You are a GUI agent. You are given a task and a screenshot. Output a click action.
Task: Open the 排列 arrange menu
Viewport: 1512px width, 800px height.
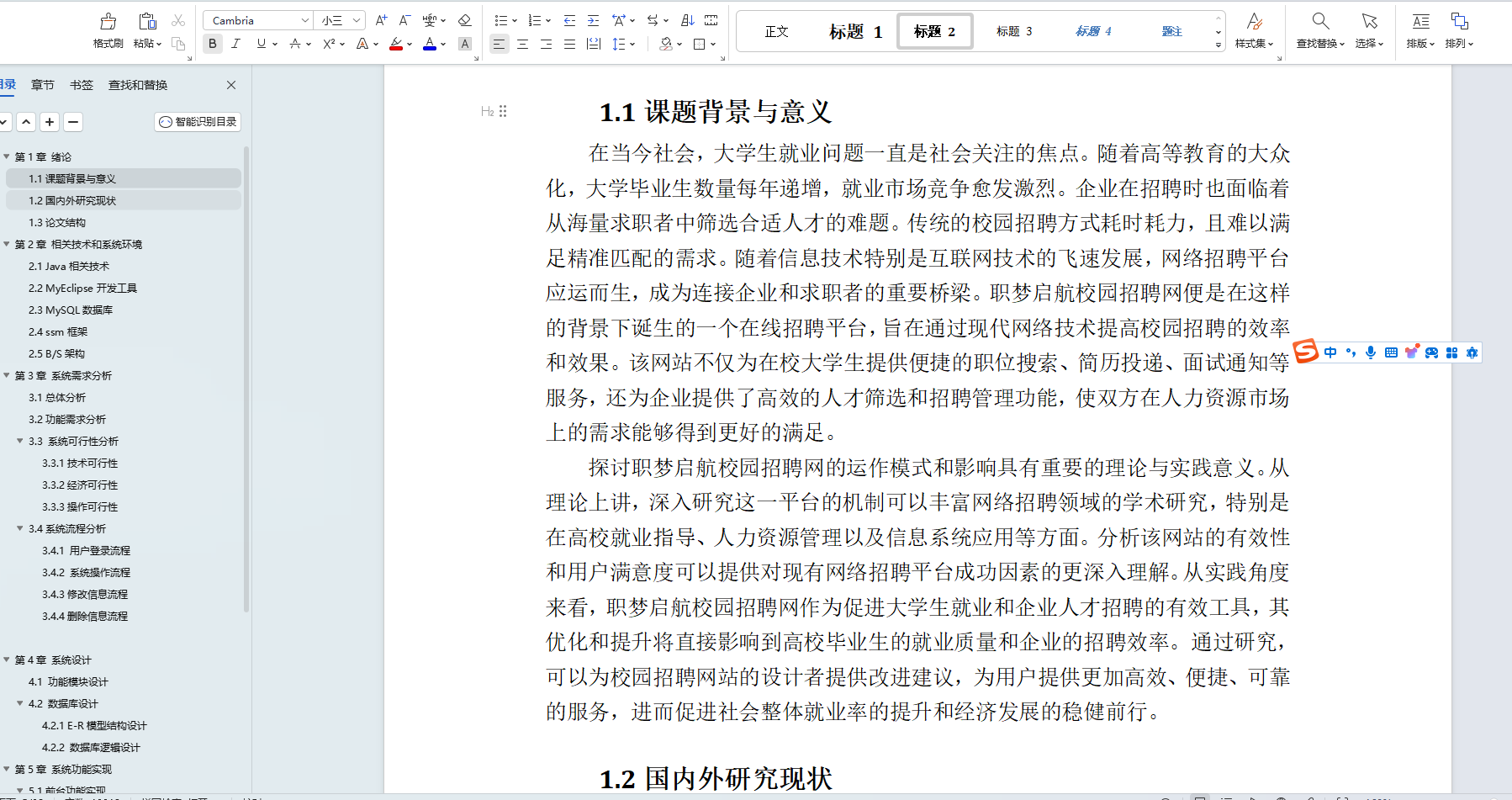1459,30
